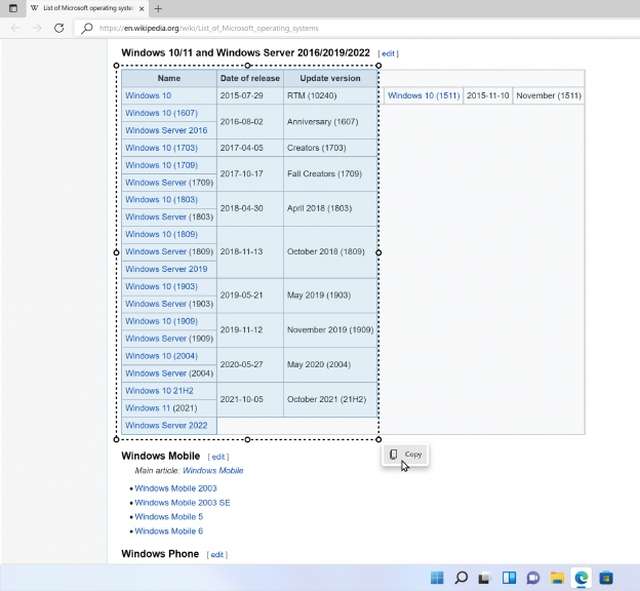Click the Name column header

tap(169, 78)
